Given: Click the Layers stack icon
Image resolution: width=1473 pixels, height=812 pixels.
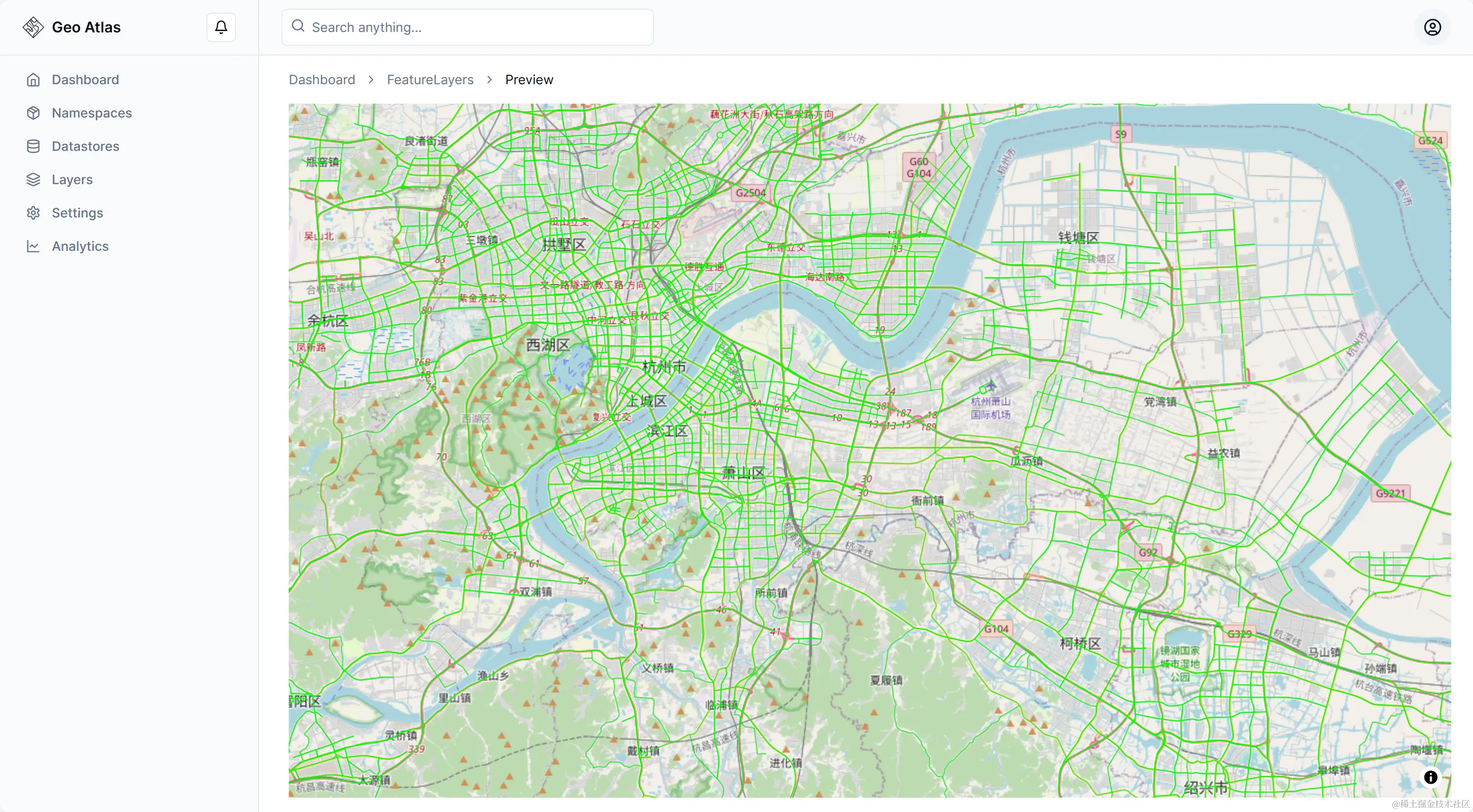Looking at the screenshot, I should pyautogui.click(x=33, y=180).
